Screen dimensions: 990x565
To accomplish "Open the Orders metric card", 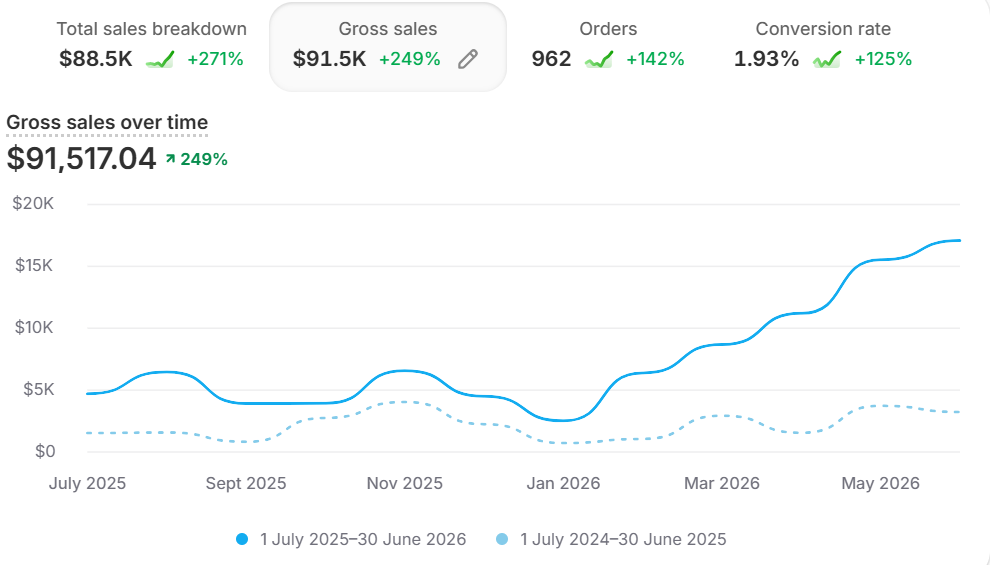I will pos(608,46).
